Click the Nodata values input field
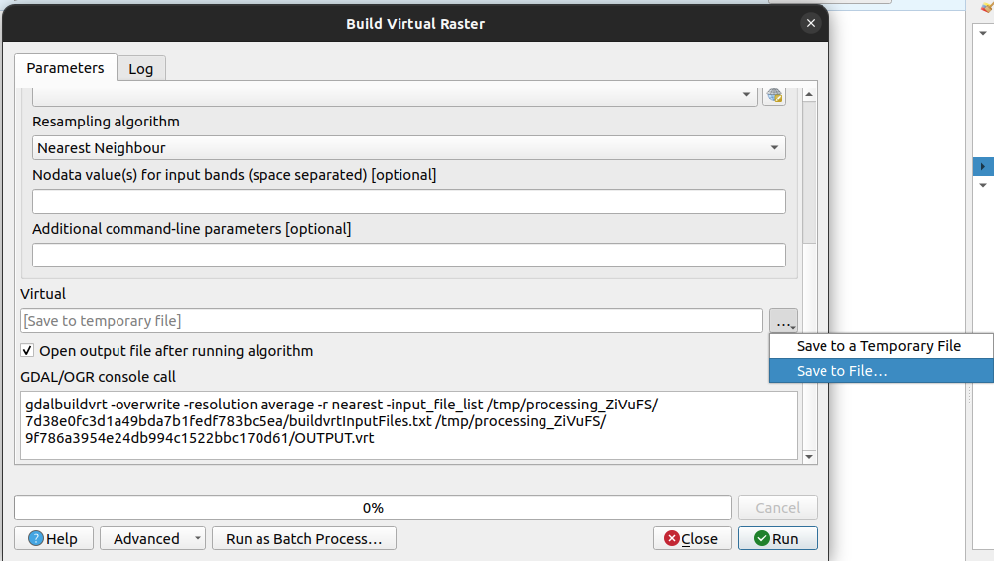 pos(408,202)
